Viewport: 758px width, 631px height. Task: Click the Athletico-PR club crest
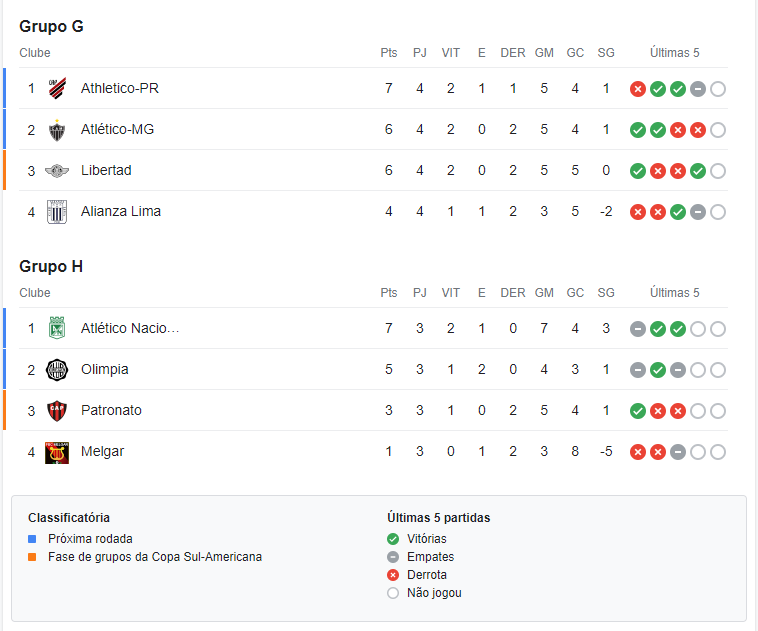coord(57,88)
